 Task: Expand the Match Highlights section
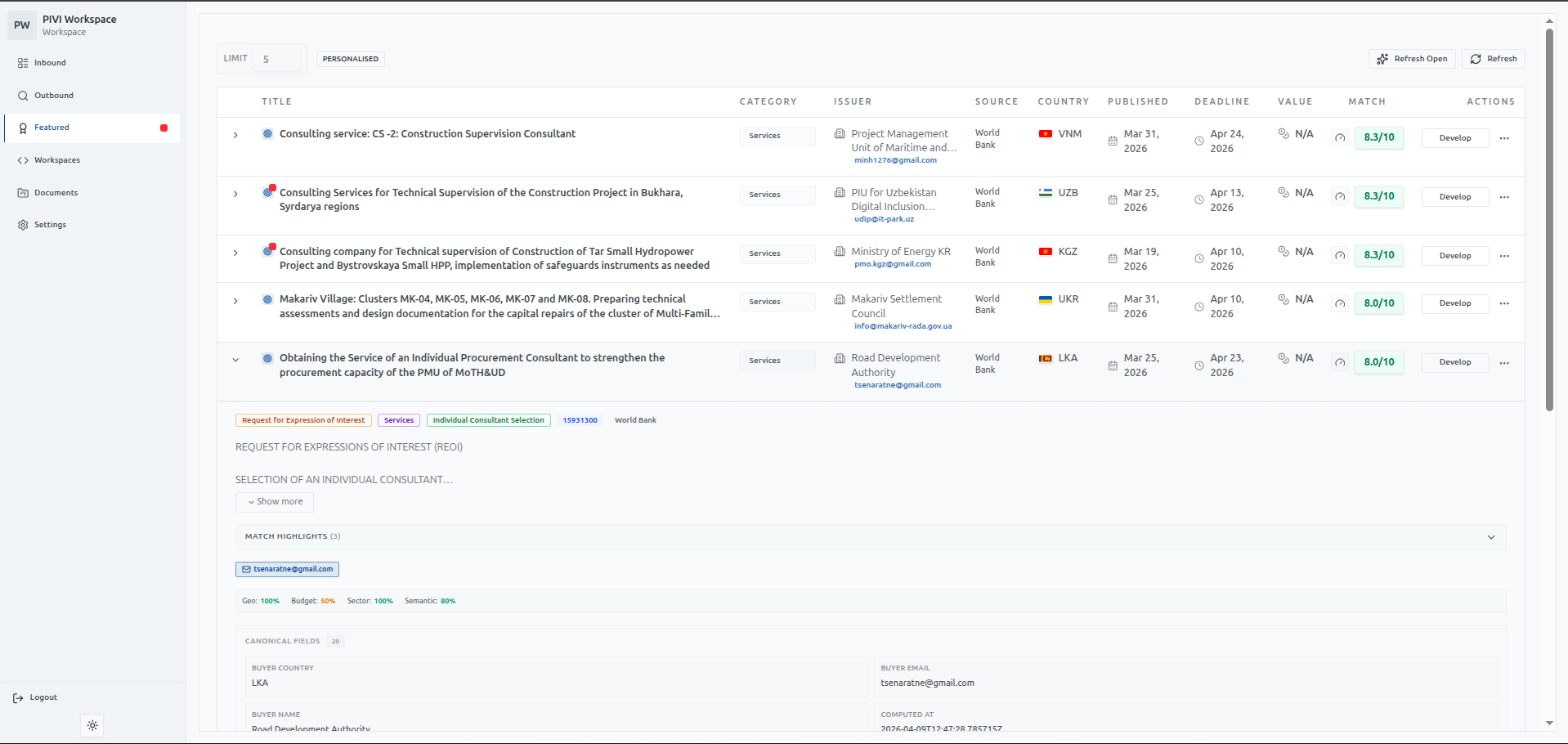pyautogui.click(x=1490, y=537)
